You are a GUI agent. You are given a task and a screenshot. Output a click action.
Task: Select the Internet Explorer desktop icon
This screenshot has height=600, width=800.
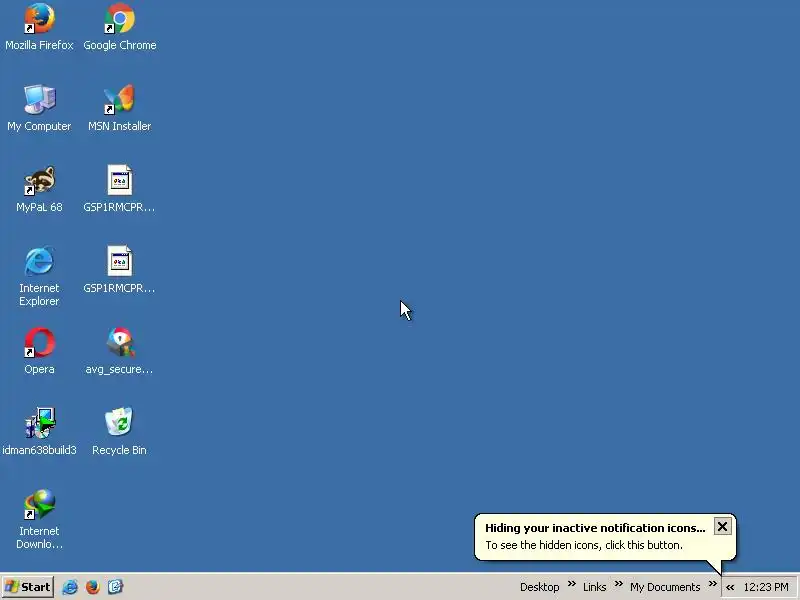coord(39,276)
